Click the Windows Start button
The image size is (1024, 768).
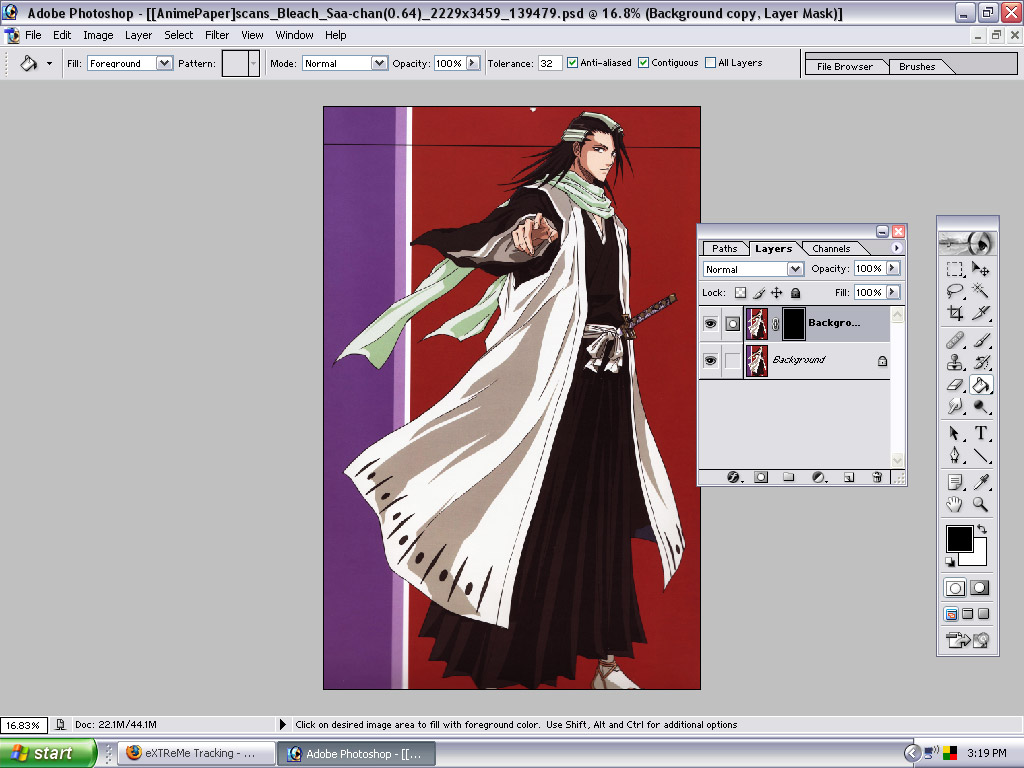point(48,753)
